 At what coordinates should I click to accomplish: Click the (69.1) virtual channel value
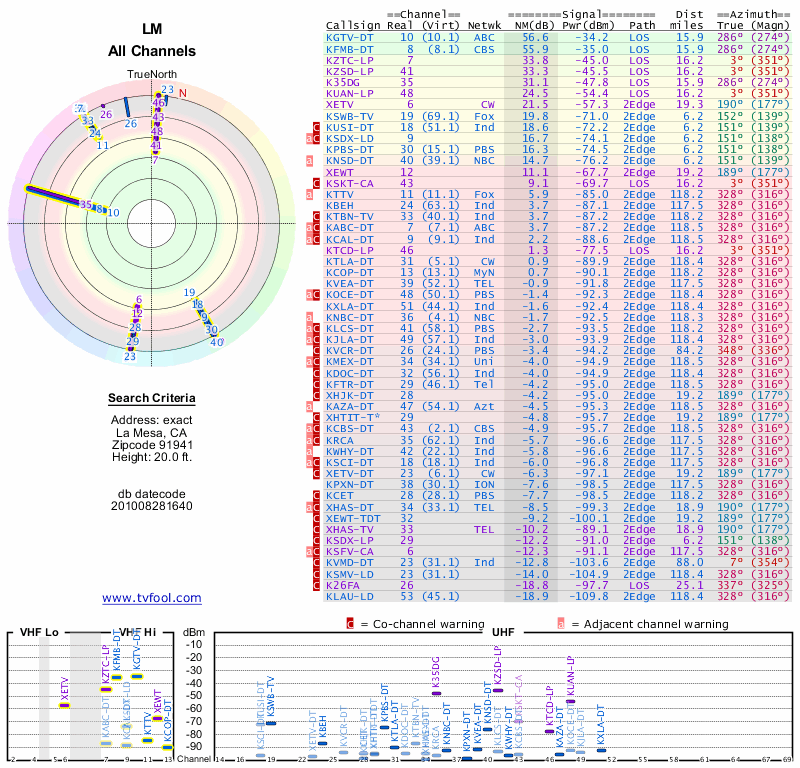click(x=441, y=116)
